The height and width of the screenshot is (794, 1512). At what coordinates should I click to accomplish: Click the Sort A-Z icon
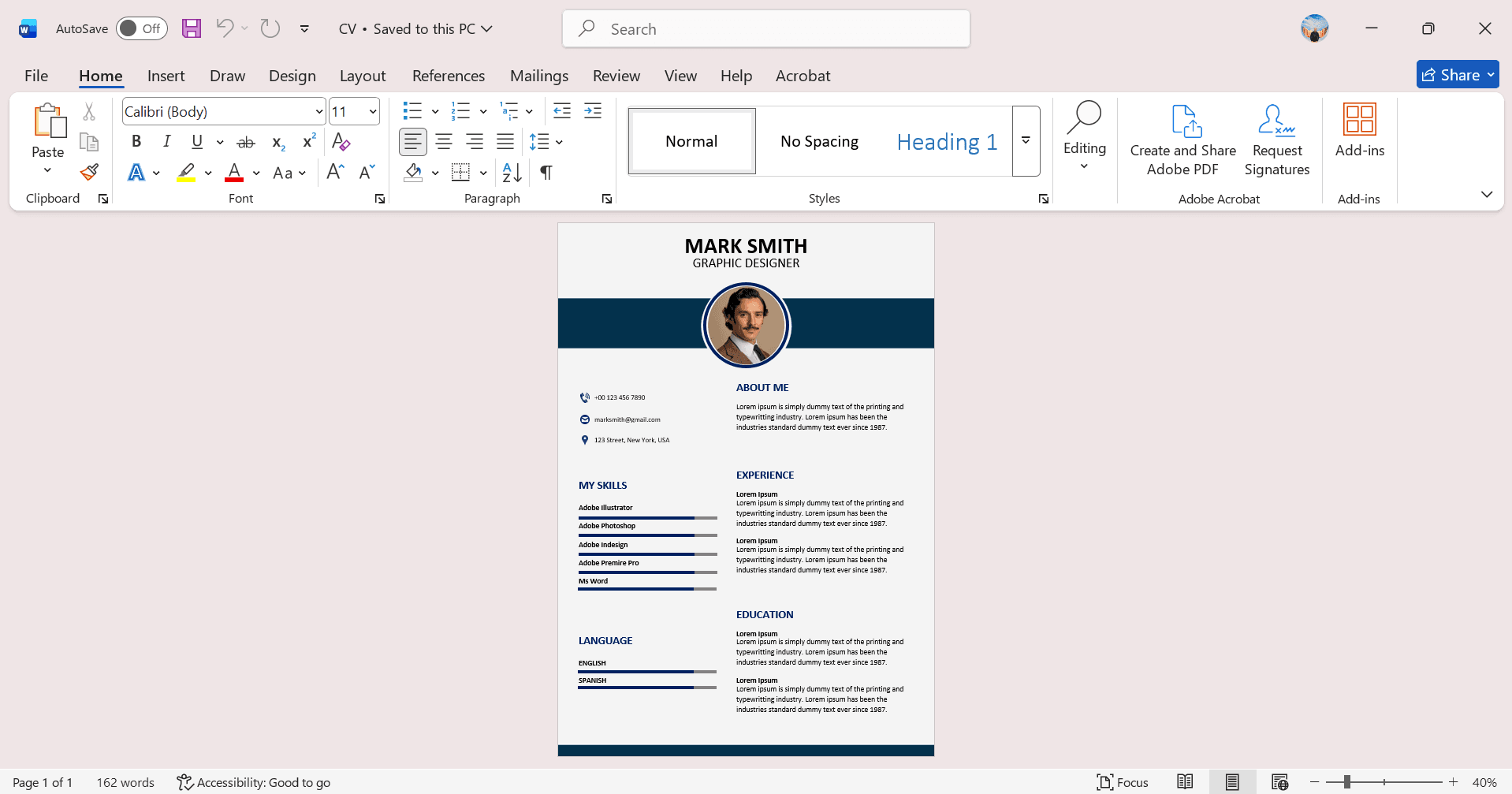point(512,172)
